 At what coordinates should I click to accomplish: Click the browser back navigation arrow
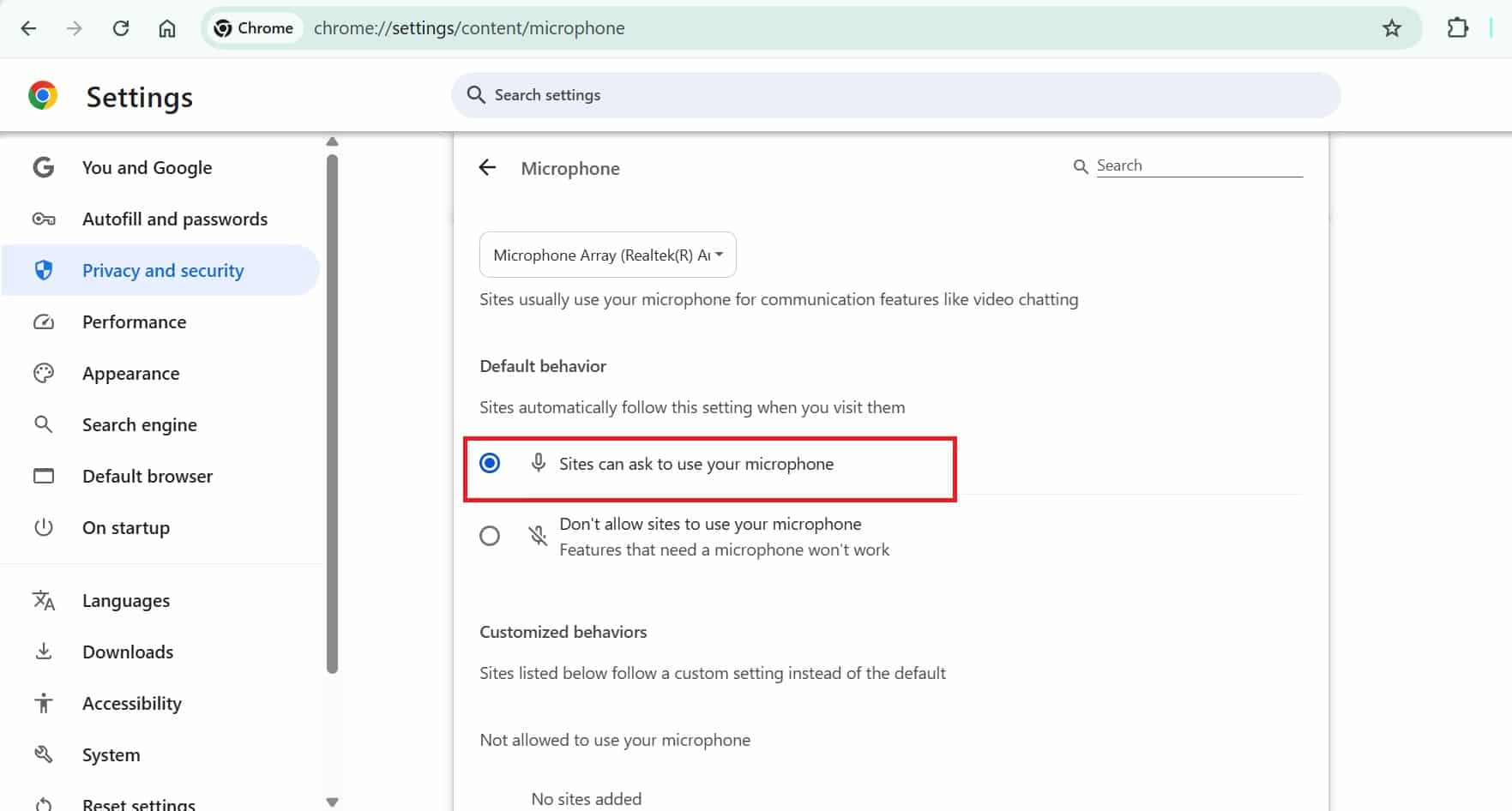click(28, 28)
